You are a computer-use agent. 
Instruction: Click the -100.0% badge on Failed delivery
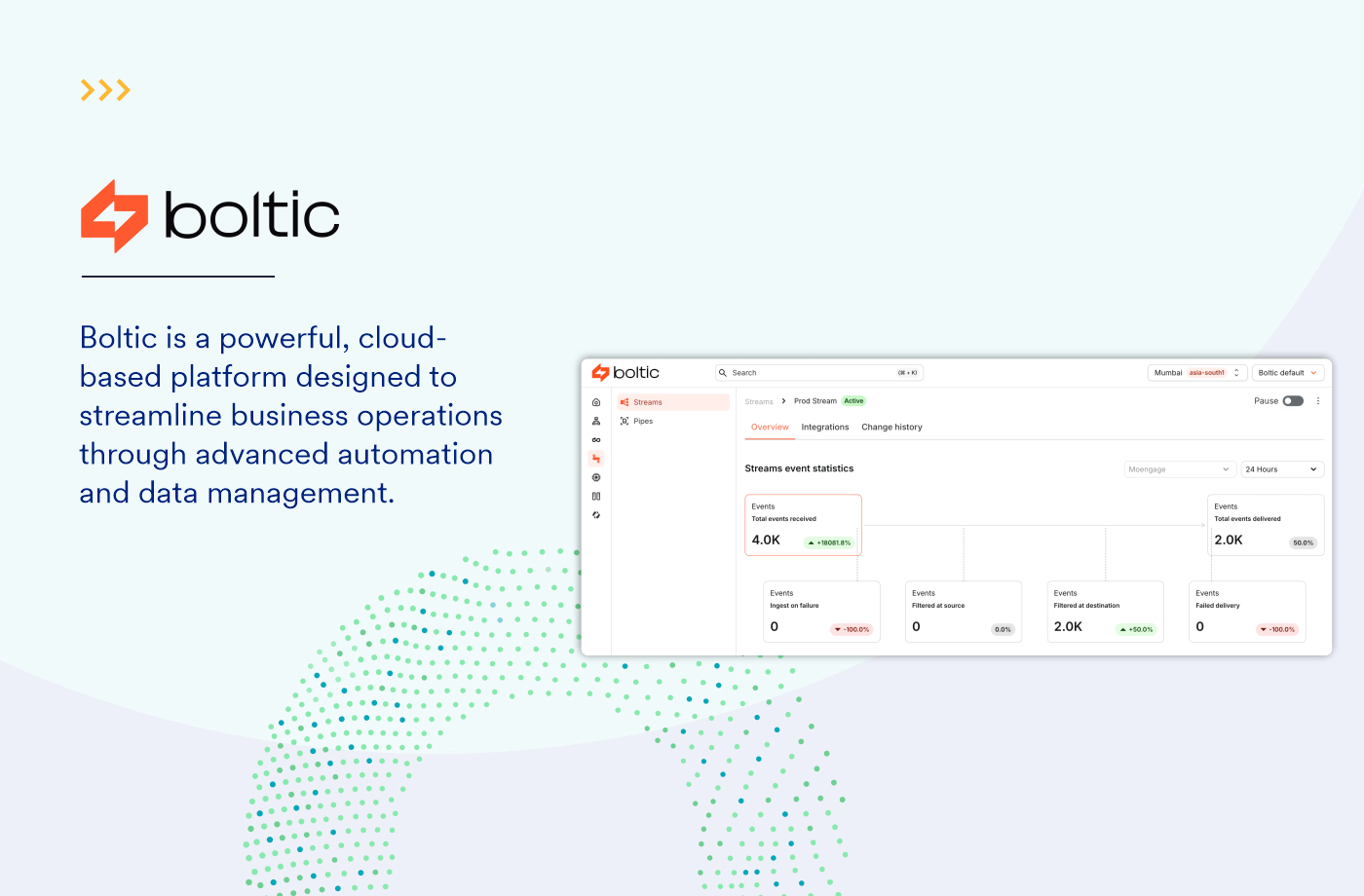tap(1277, 630)
